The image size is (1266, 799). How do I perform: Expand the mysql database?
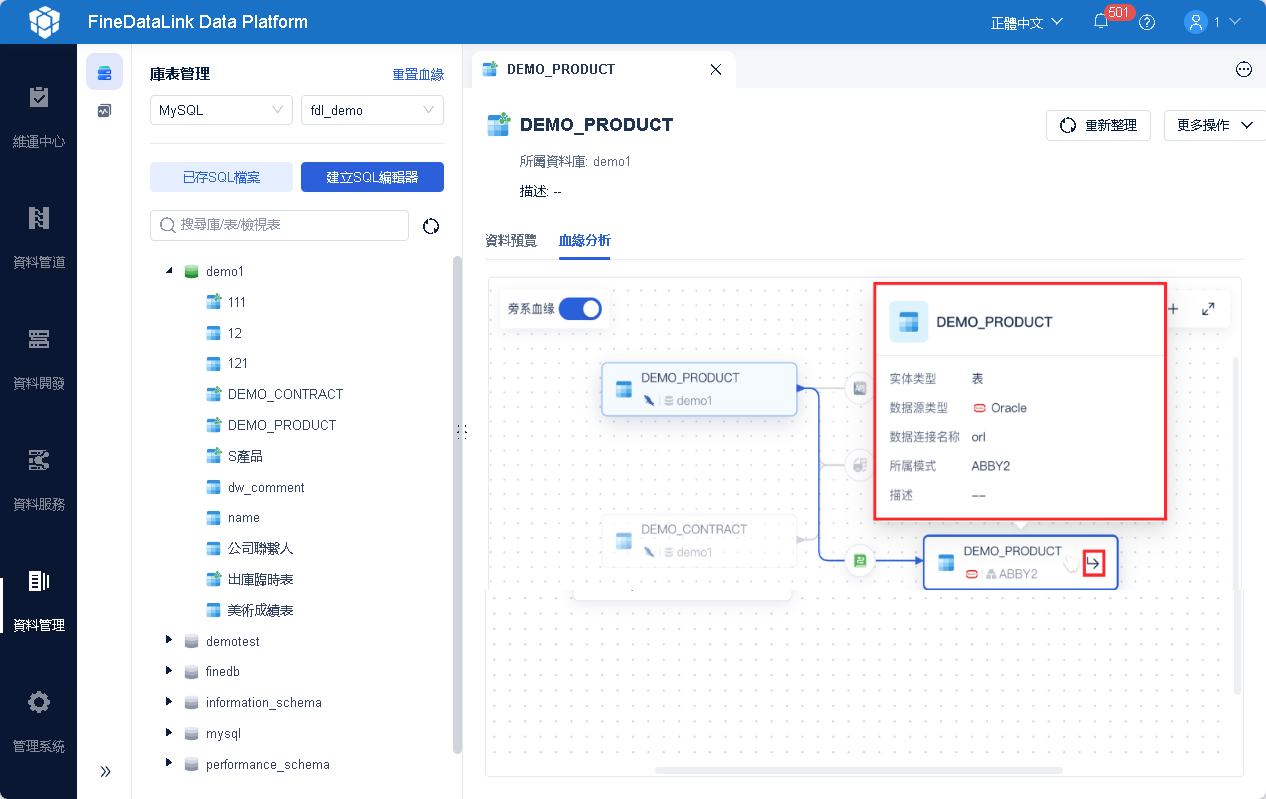[x=169, y=733]
